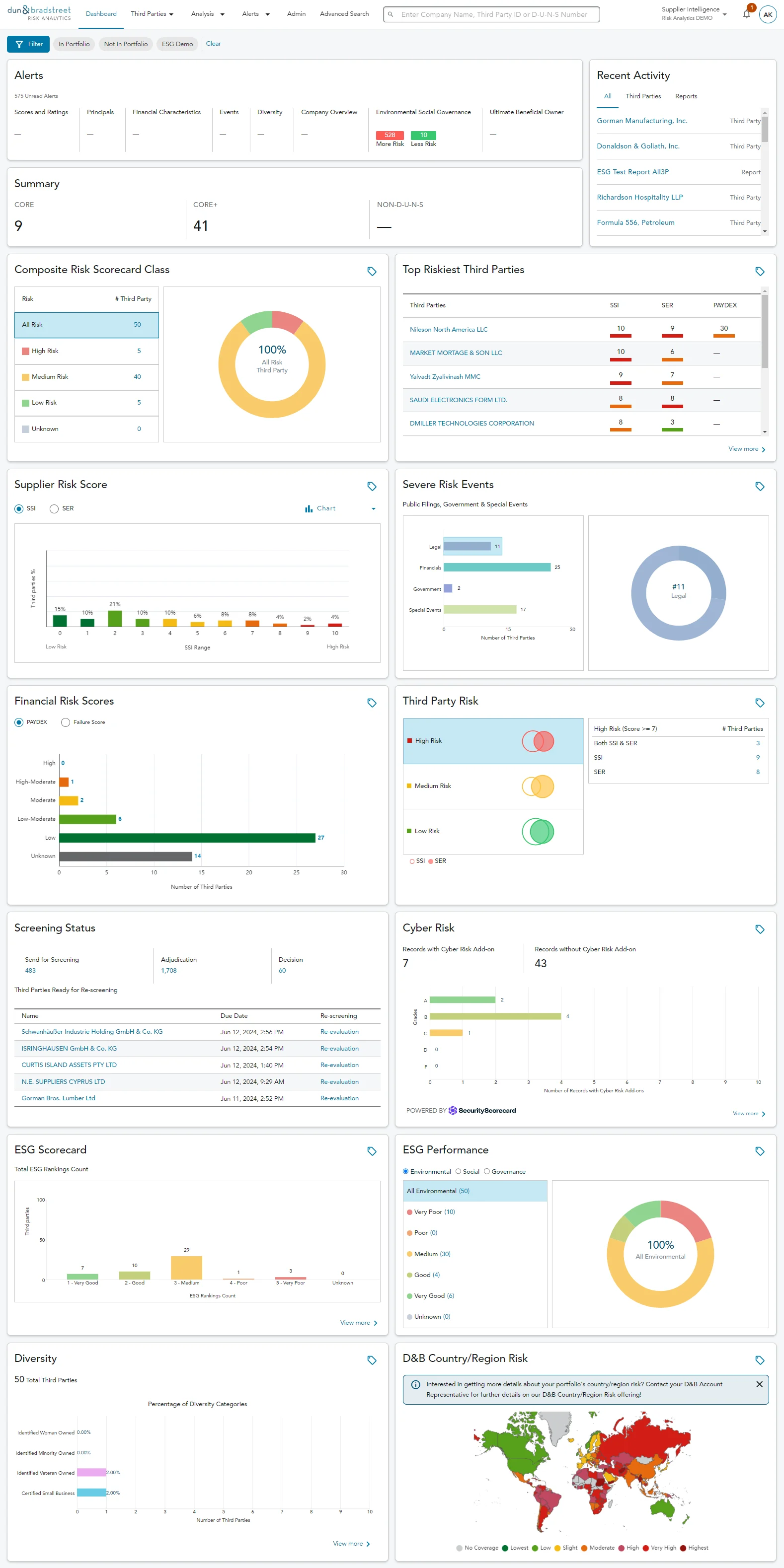Switch to Recent Activity Reports tab
This screenshot has width=784, height=1568.
(686, 96)
